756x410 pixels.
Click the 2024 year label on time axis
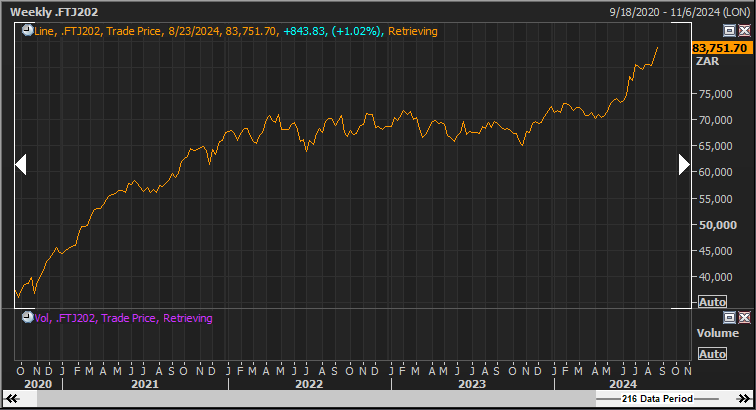[623, 384]
